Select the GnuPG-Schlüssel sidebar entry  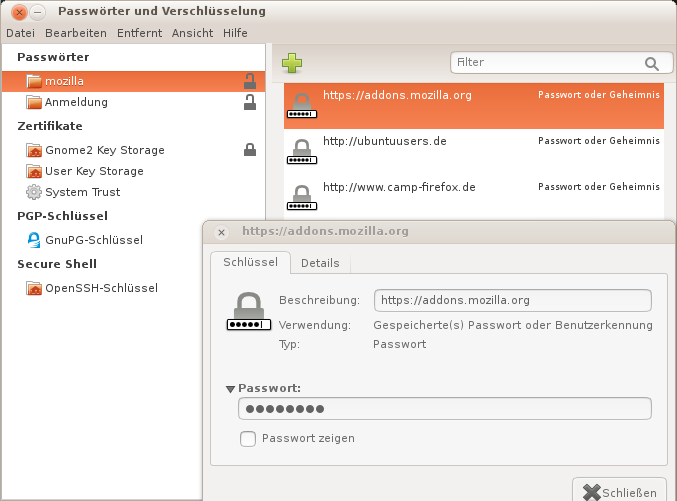(x=93, y=240)
